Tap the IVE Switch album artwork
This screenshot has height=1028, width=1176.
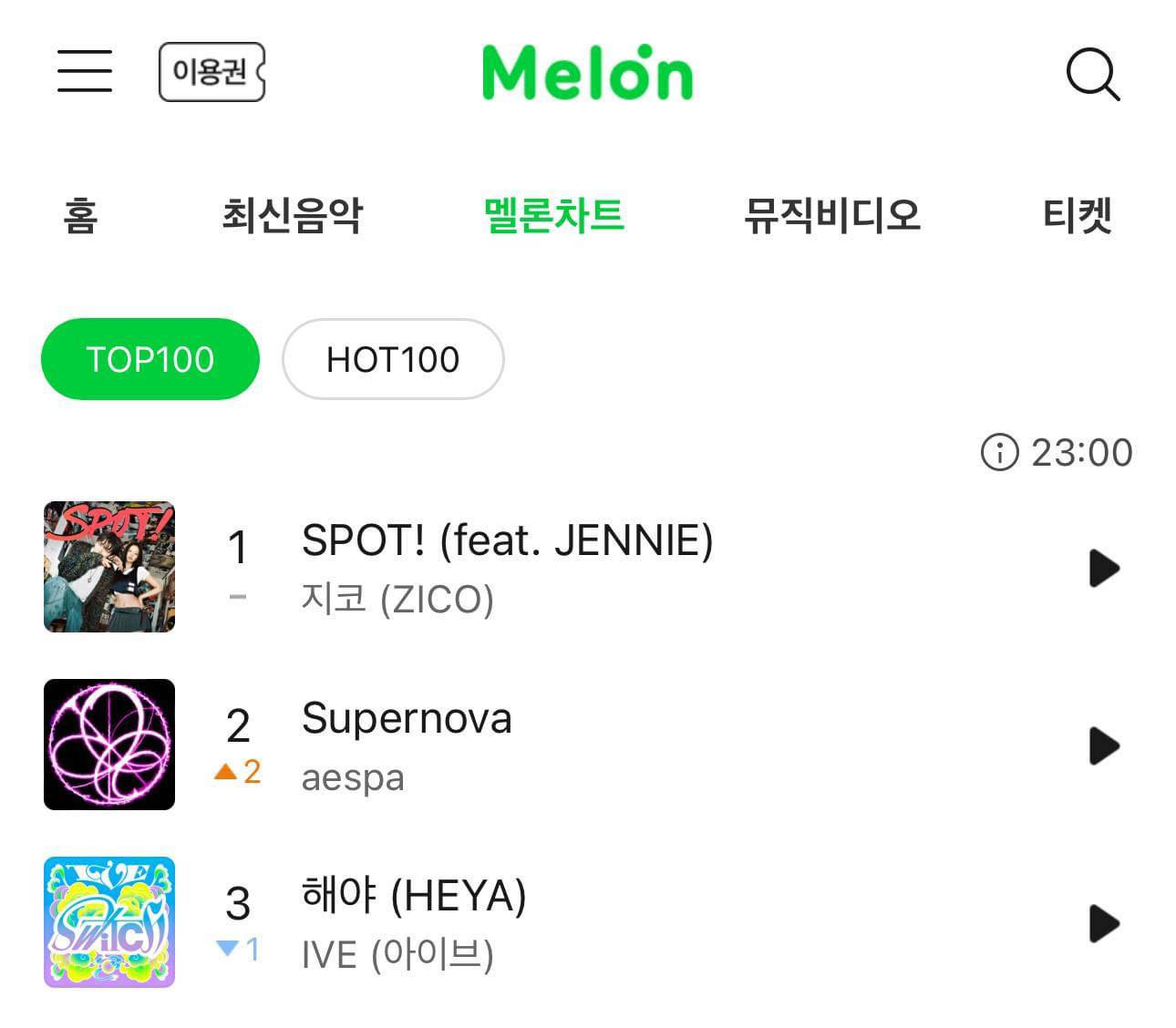coord(109,922)
